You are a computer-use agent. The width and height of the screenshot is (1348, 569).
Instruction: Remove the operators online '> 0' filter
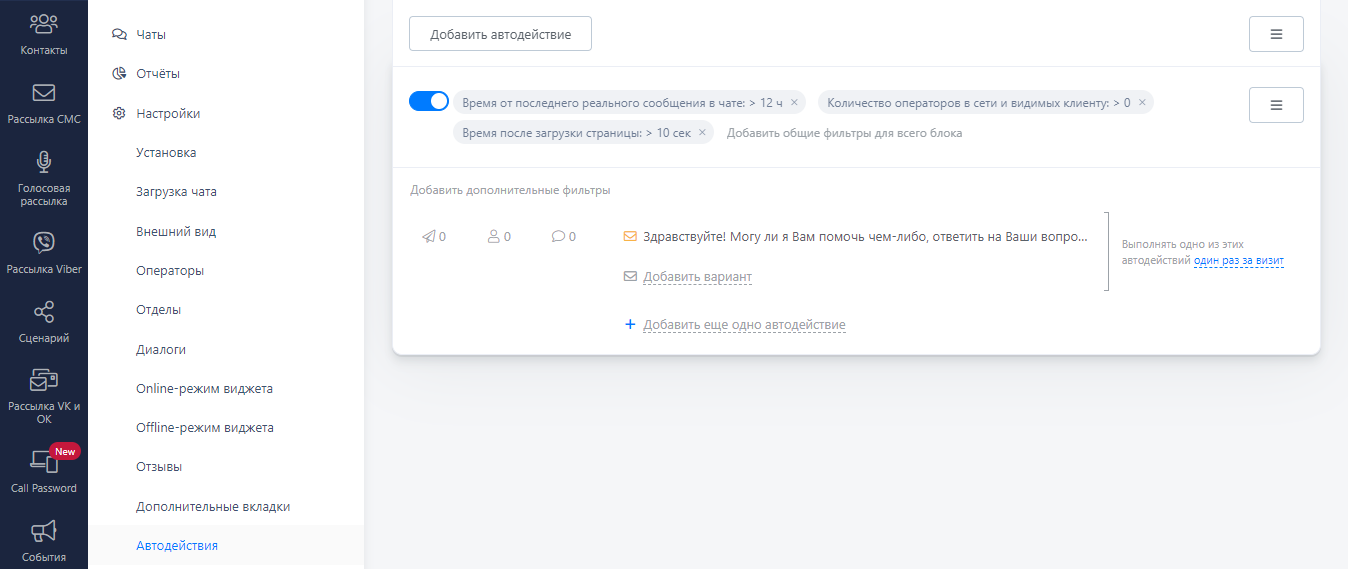click(x=1142, y=103)
